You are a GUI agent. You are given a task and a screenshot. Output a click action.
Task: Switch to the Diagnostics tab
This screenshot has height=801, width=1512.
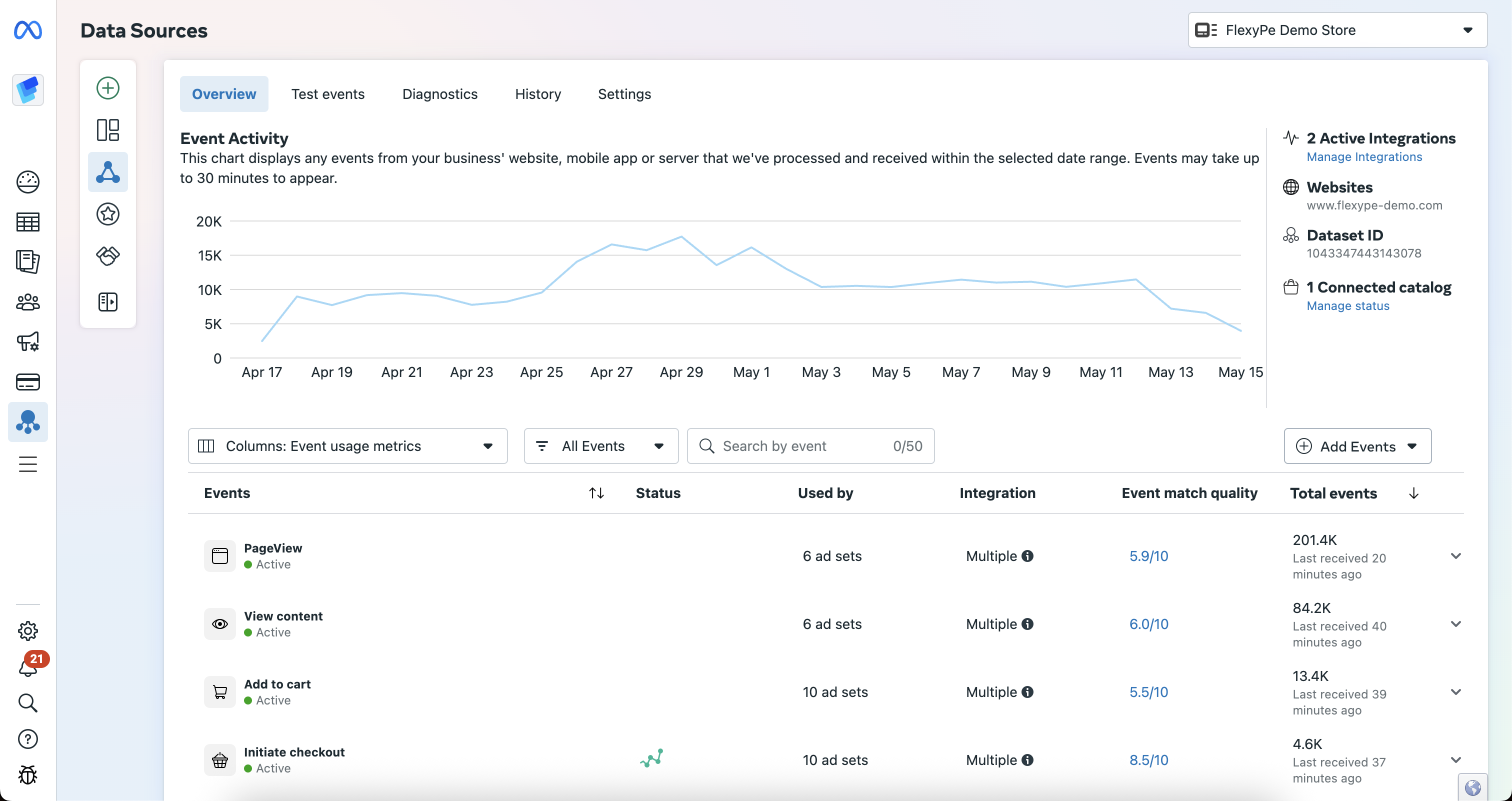(439, 94)
